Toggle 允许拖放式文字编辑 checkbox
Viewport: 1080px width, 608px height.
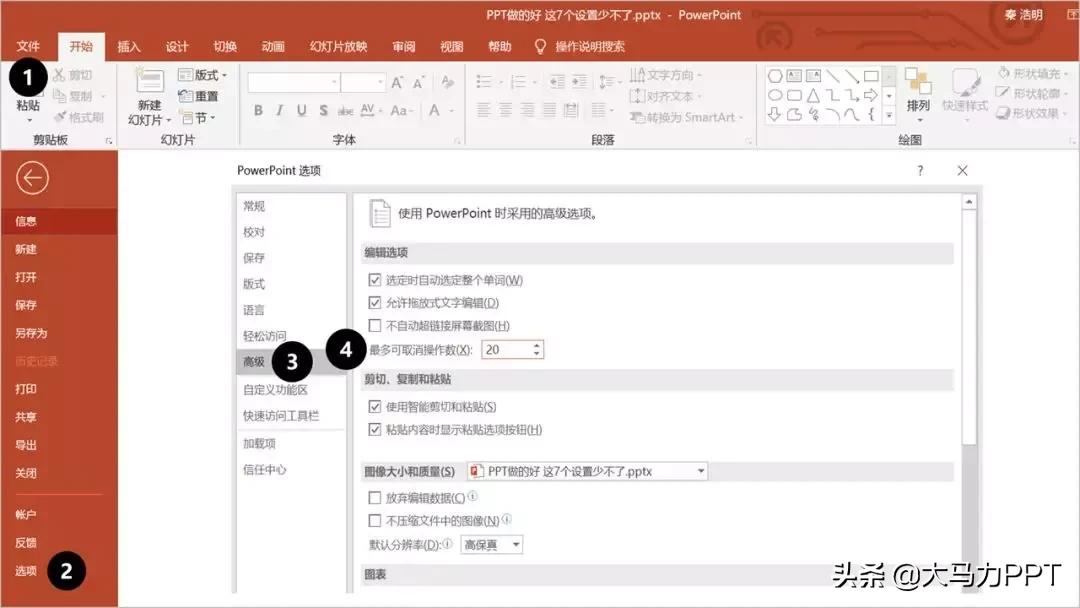coord(375,302)
